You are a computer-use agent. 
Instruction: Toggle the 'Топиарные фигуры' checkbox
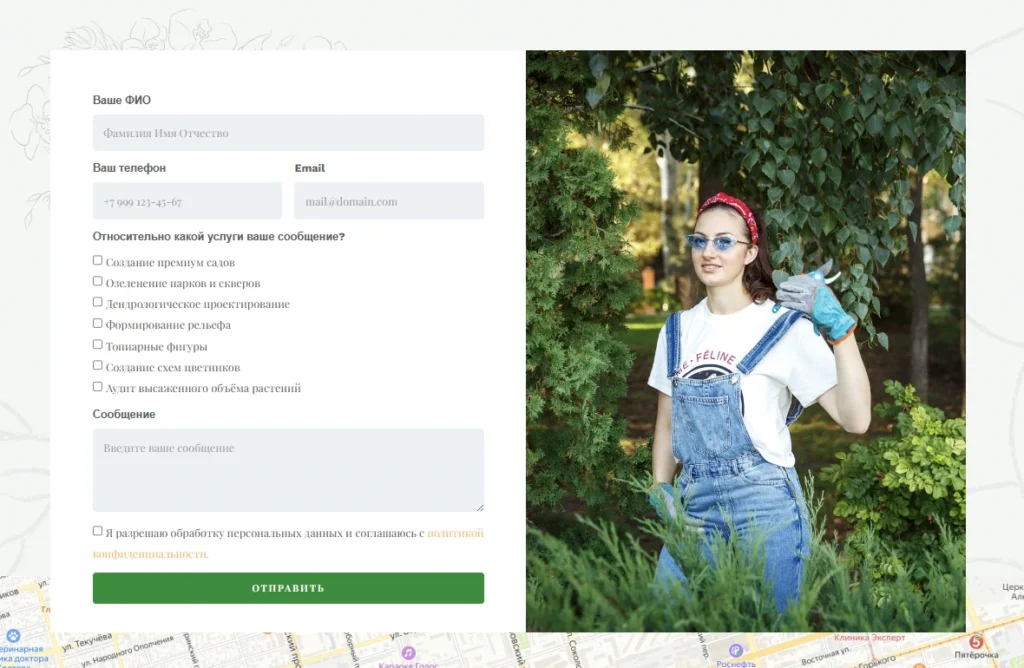tap(97, 345)
